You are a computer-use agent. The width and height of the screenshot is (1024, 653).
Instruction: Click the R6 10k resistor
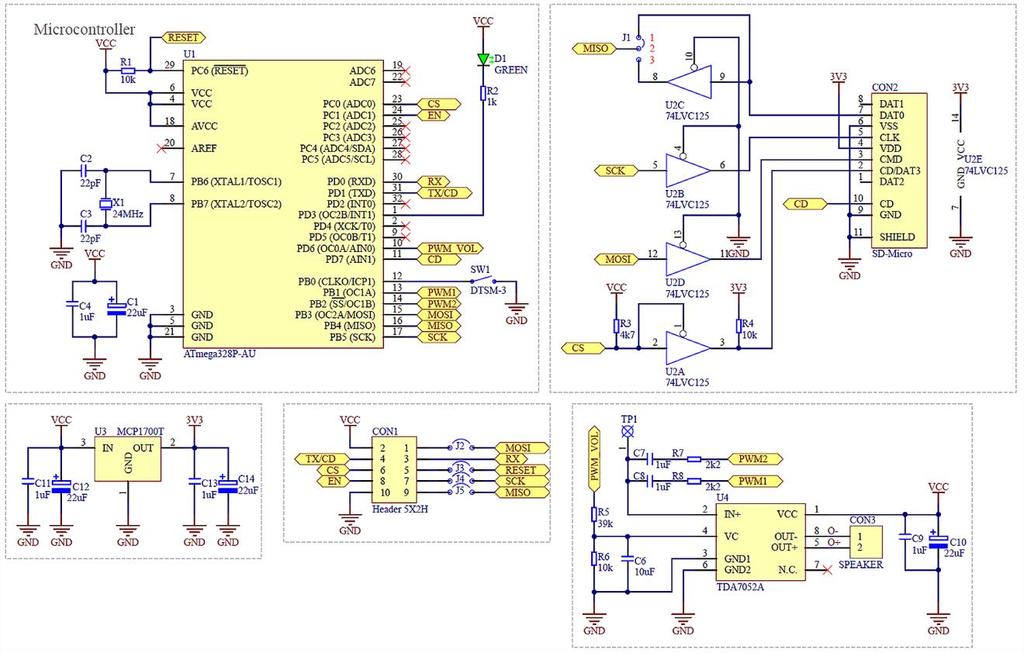tap(594, 559)
